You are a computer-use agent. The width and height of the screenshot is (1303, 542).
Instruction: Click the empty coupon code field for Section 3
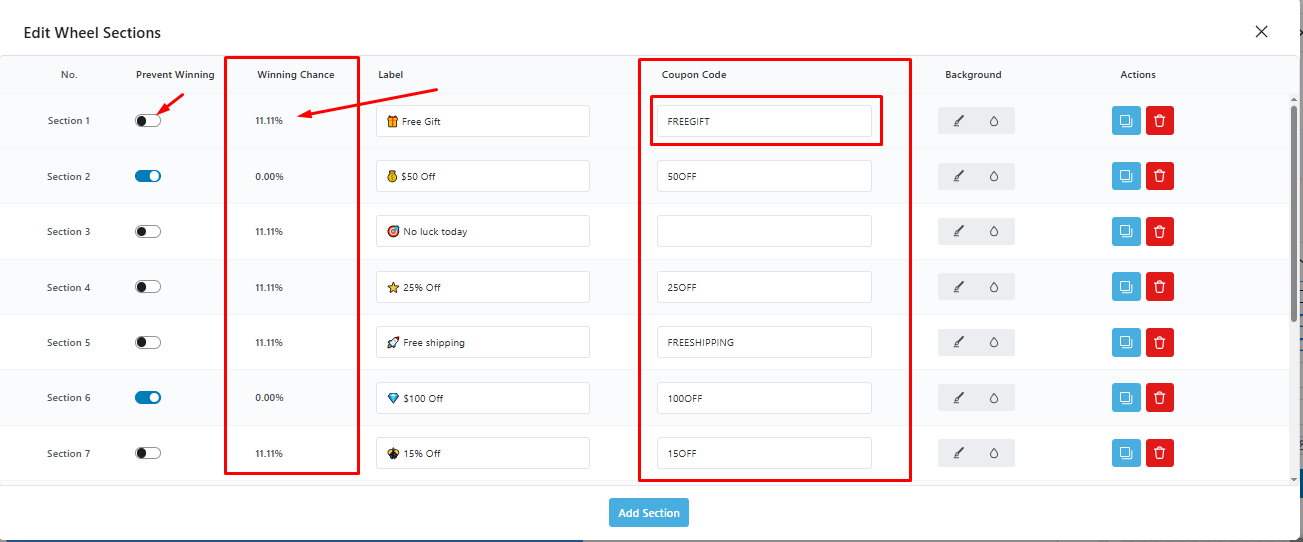point(764,231)
